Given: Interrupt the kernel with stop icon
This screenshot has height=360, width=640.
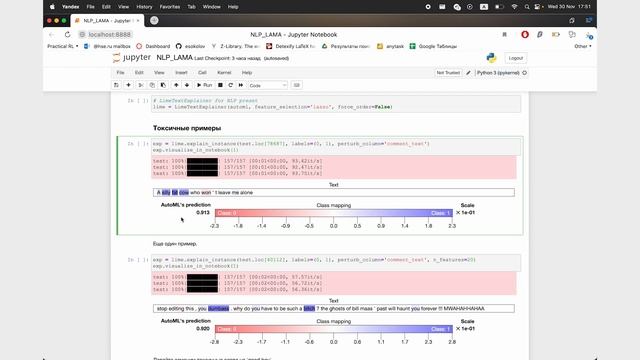Looking at the screenshot, I should coord(220,85).
